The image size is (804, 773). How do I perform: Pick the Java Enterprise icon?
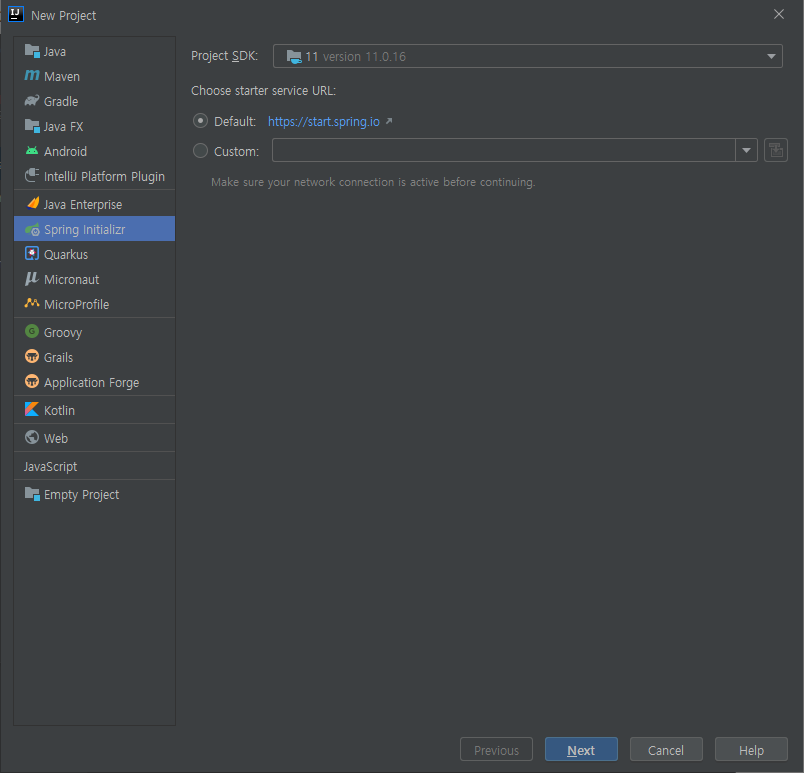click(x=32, y=204)
